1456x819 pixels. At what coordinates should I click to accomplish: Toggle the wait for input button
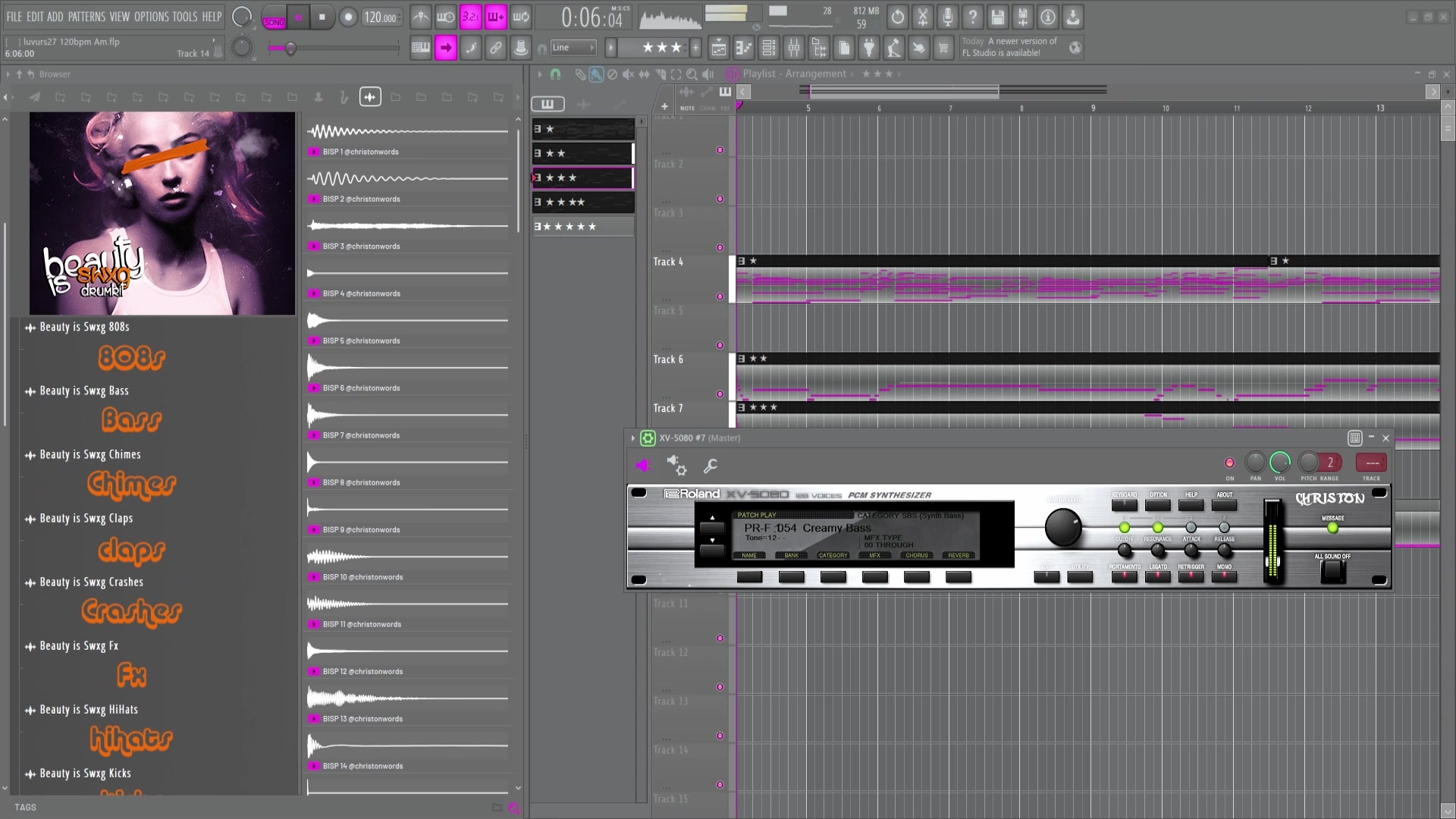coord(446,17)
